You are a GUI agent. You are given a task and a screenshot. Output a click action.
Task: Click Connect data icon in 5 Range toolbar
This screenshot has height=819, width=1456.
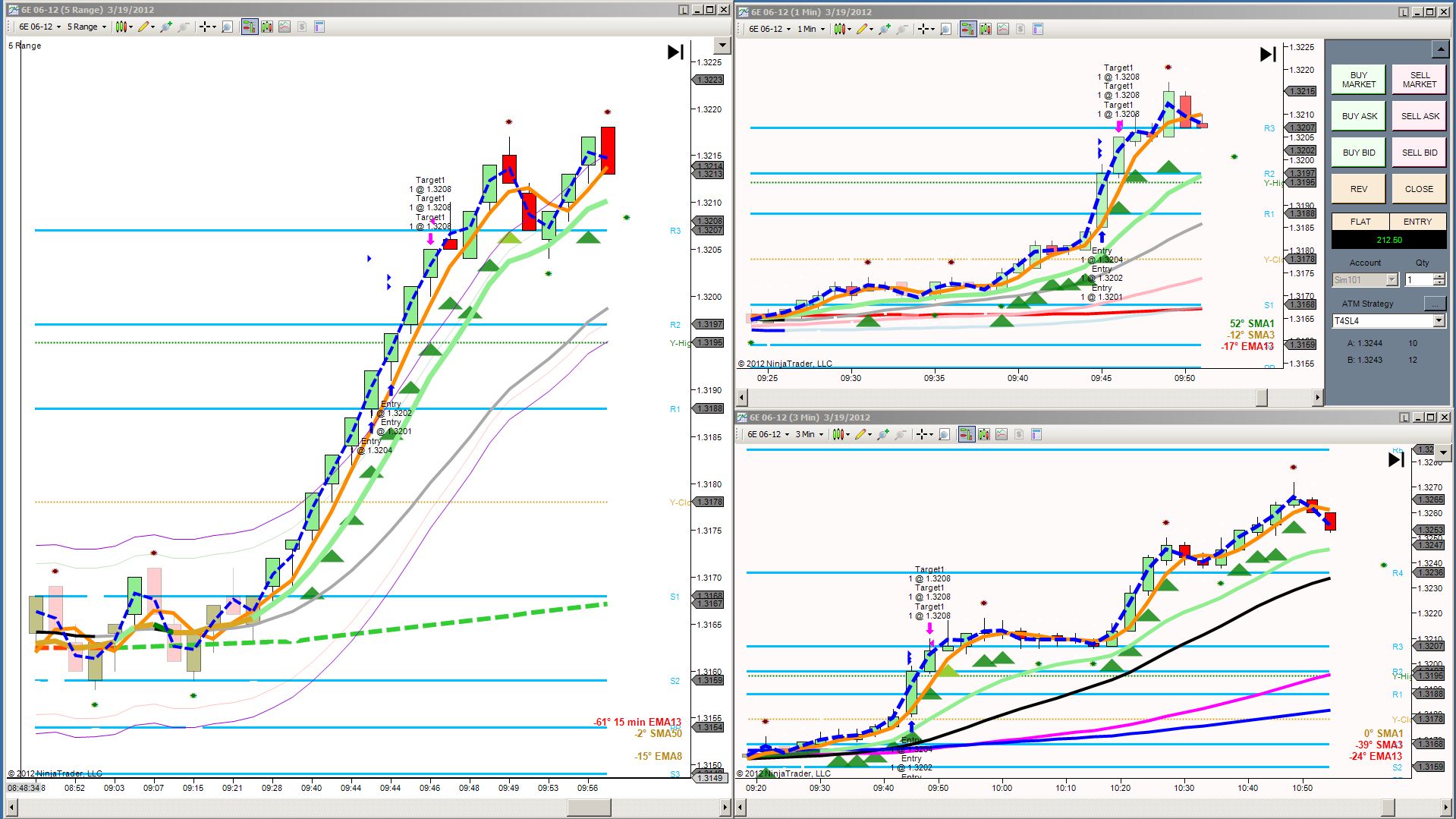(x=166, y=27)
